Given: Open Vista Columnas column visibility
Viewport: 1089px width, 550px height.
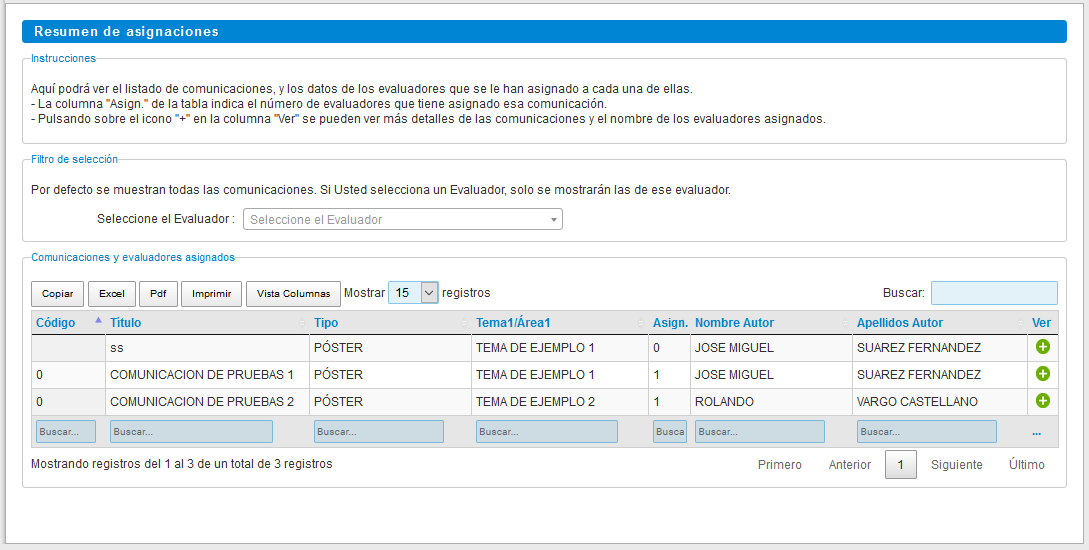Looking at the screenshot, I should click(x=293, y=294).
